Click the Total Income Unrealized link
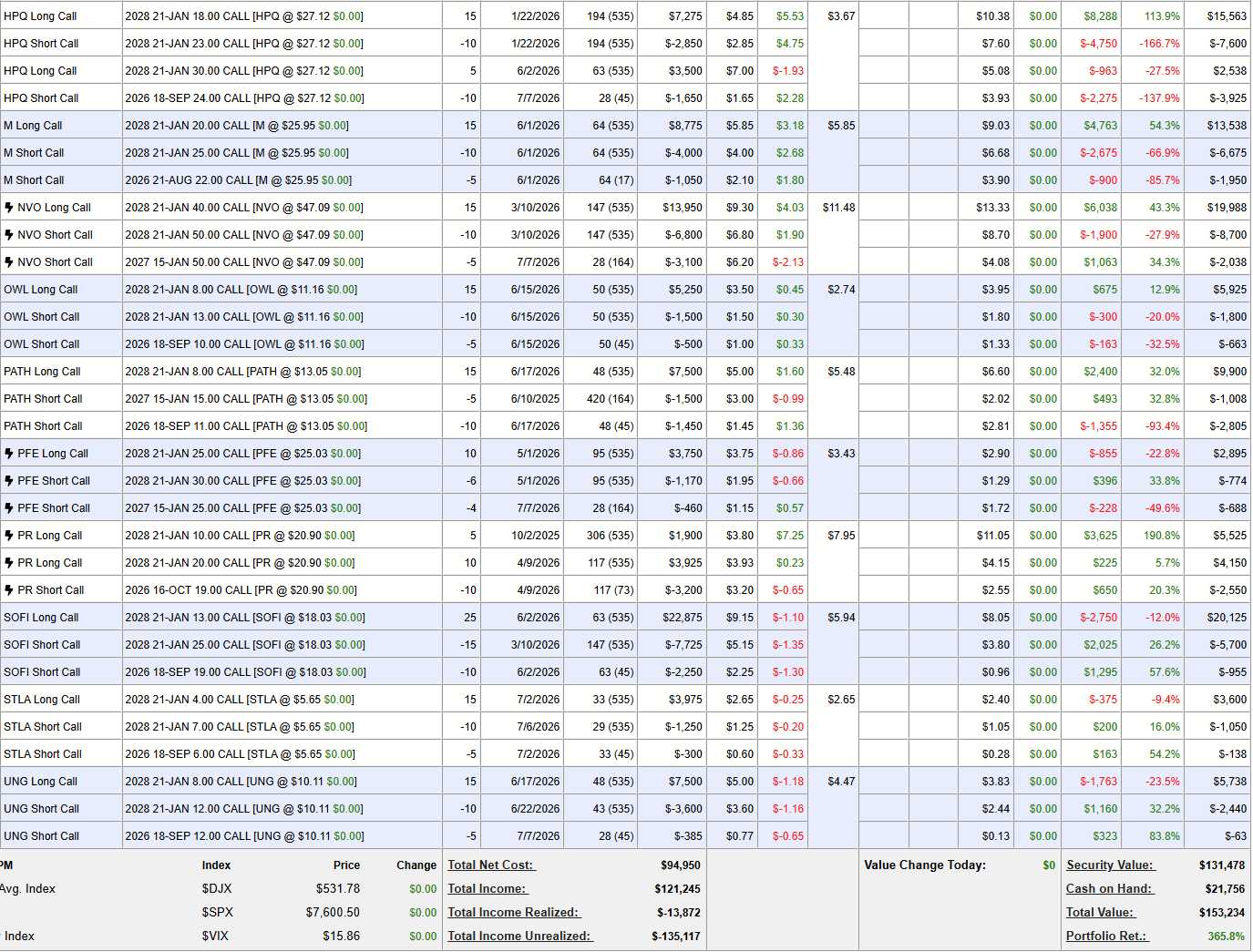Image resolution: width=1253 pixels, height=952 pixels. (520, 937)
